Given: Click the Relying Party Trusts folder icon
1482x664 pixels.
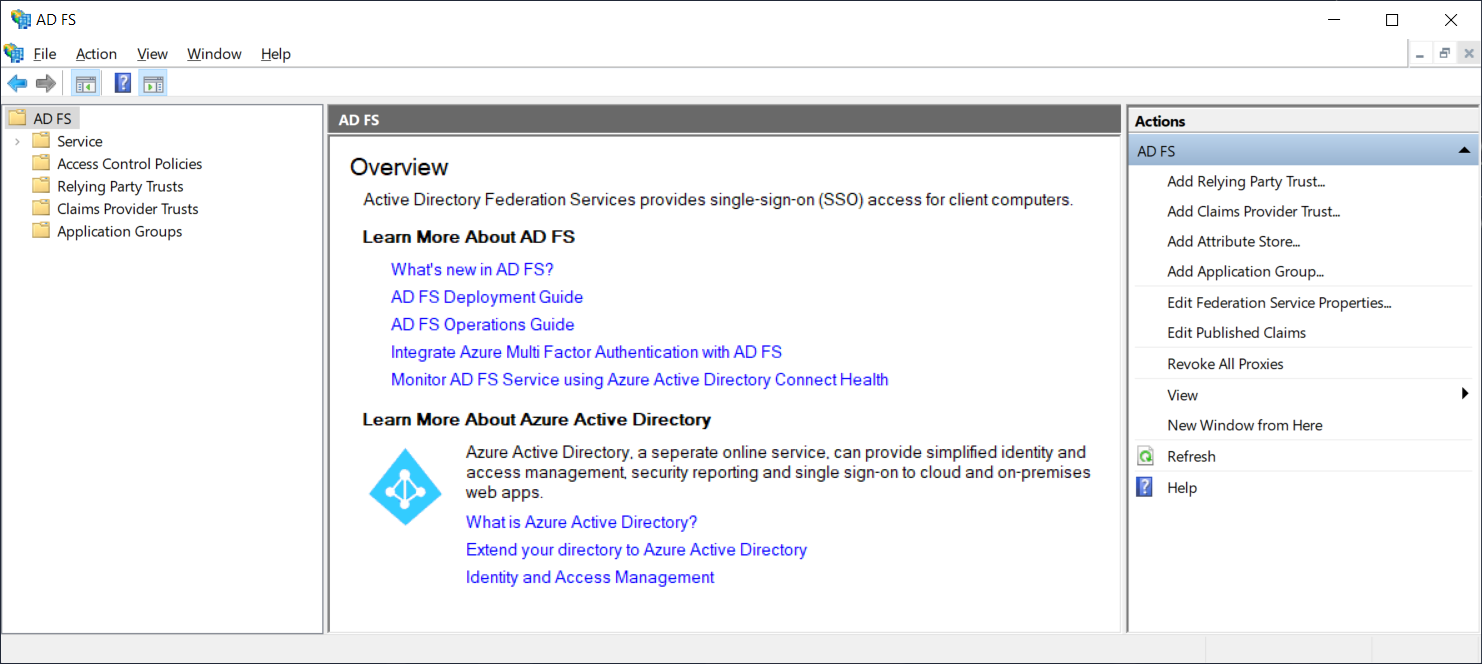Looking at the screenshot, I should click(41, 186).
